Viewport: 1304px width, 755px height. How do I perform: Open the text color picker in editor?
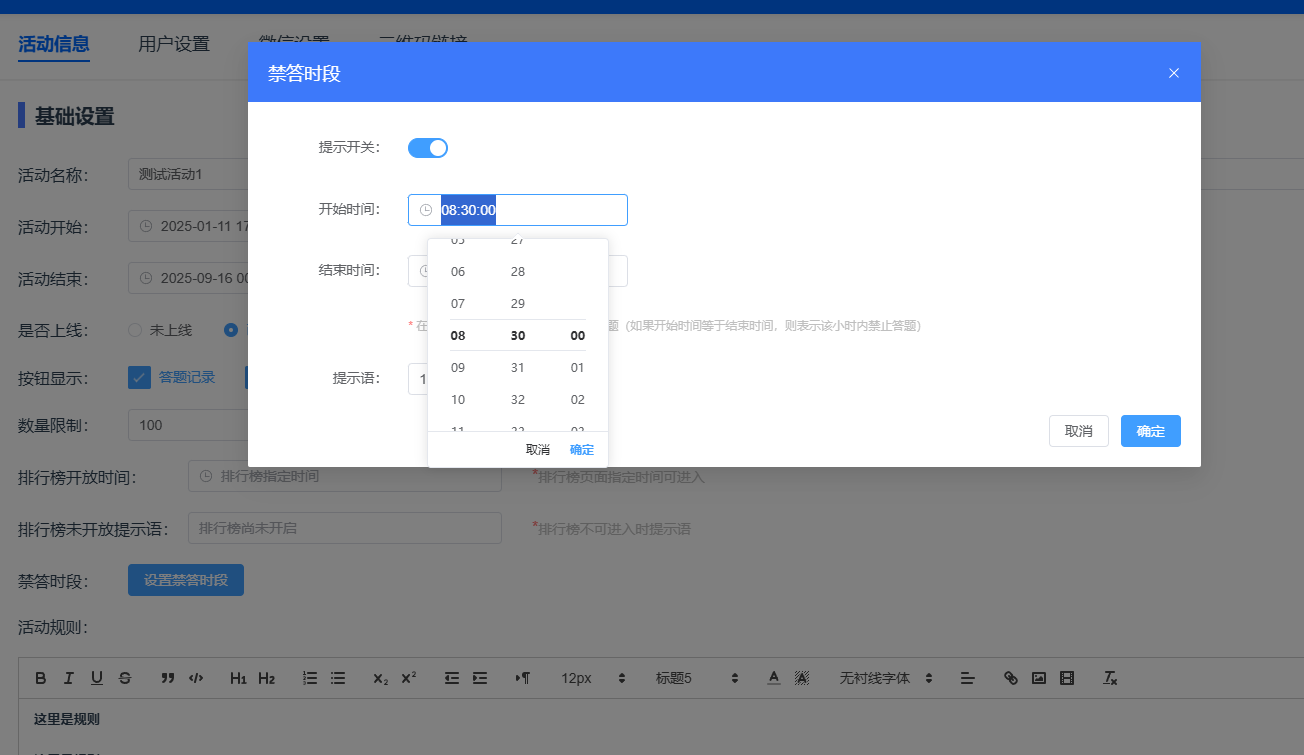(x=774, y=678)
